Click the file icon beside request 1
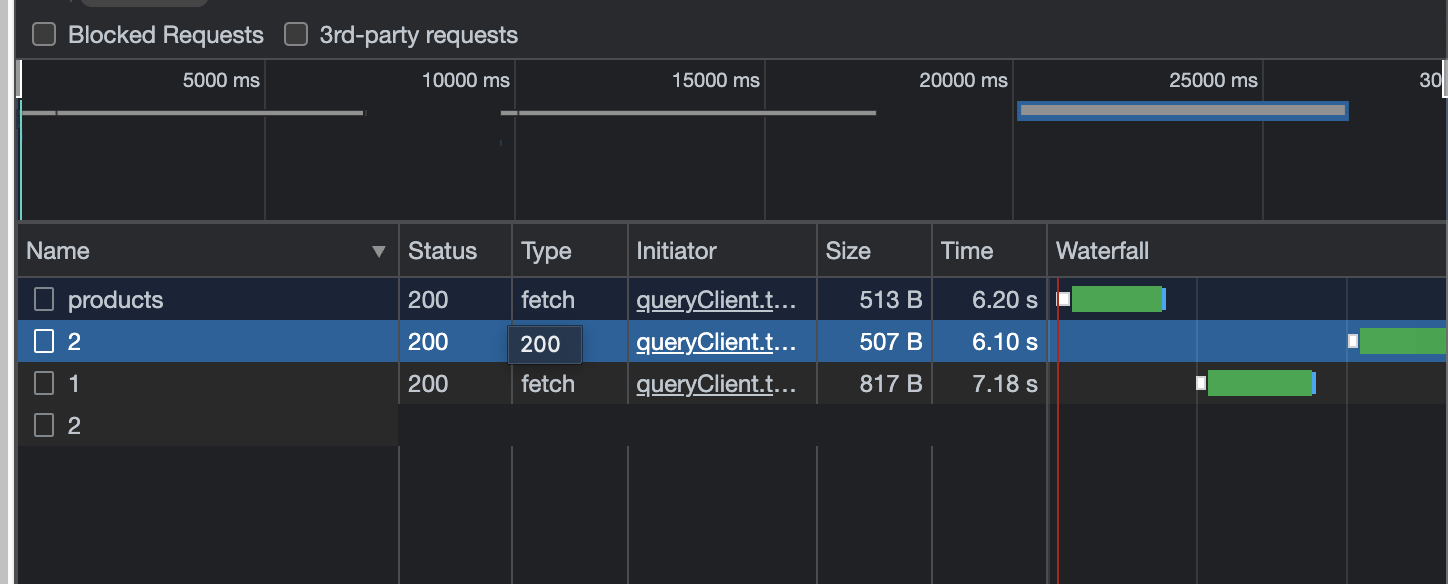 tap(44, 384)
